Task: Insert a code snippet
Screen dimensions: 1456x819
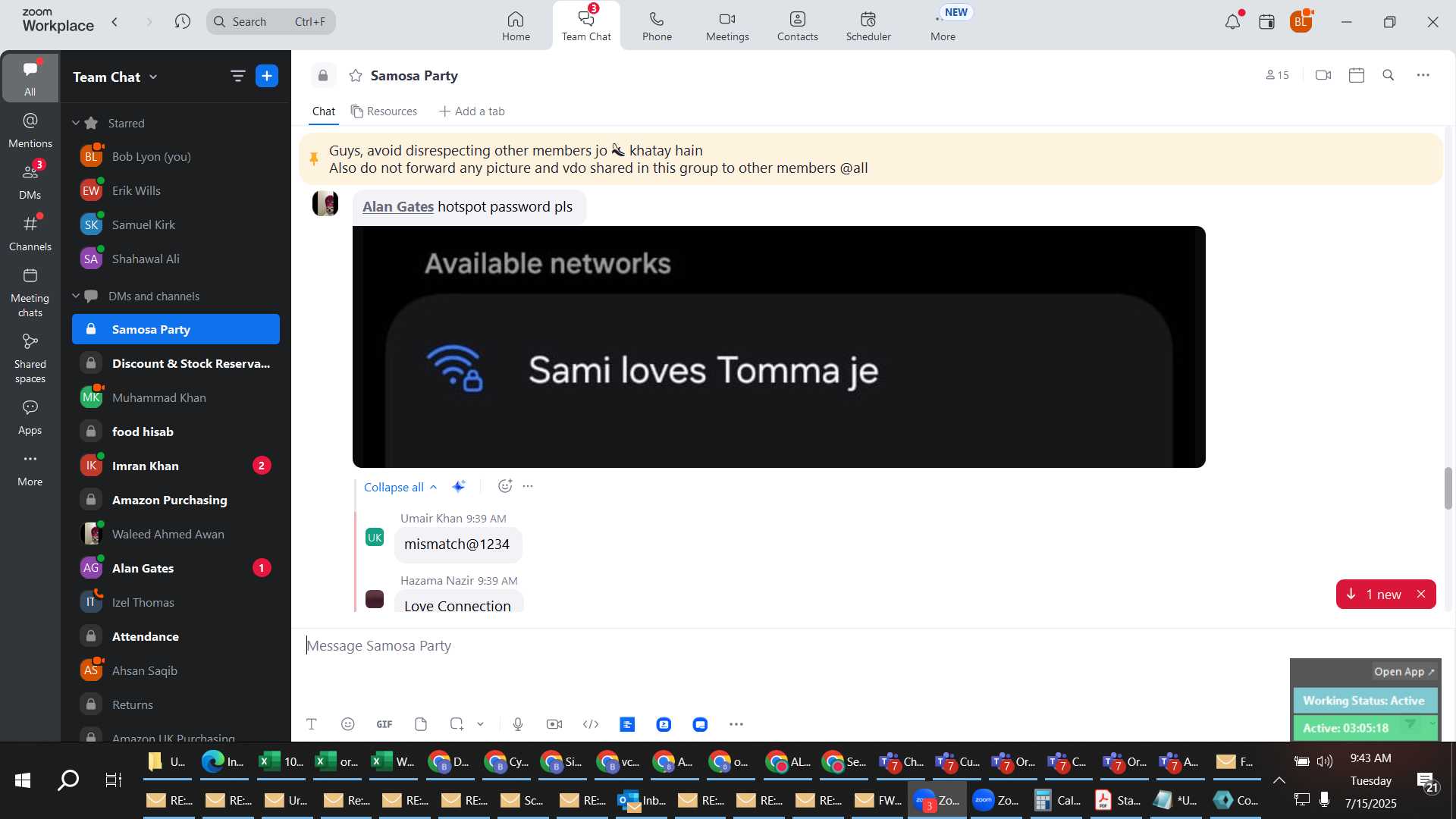Action: point(591,724)
